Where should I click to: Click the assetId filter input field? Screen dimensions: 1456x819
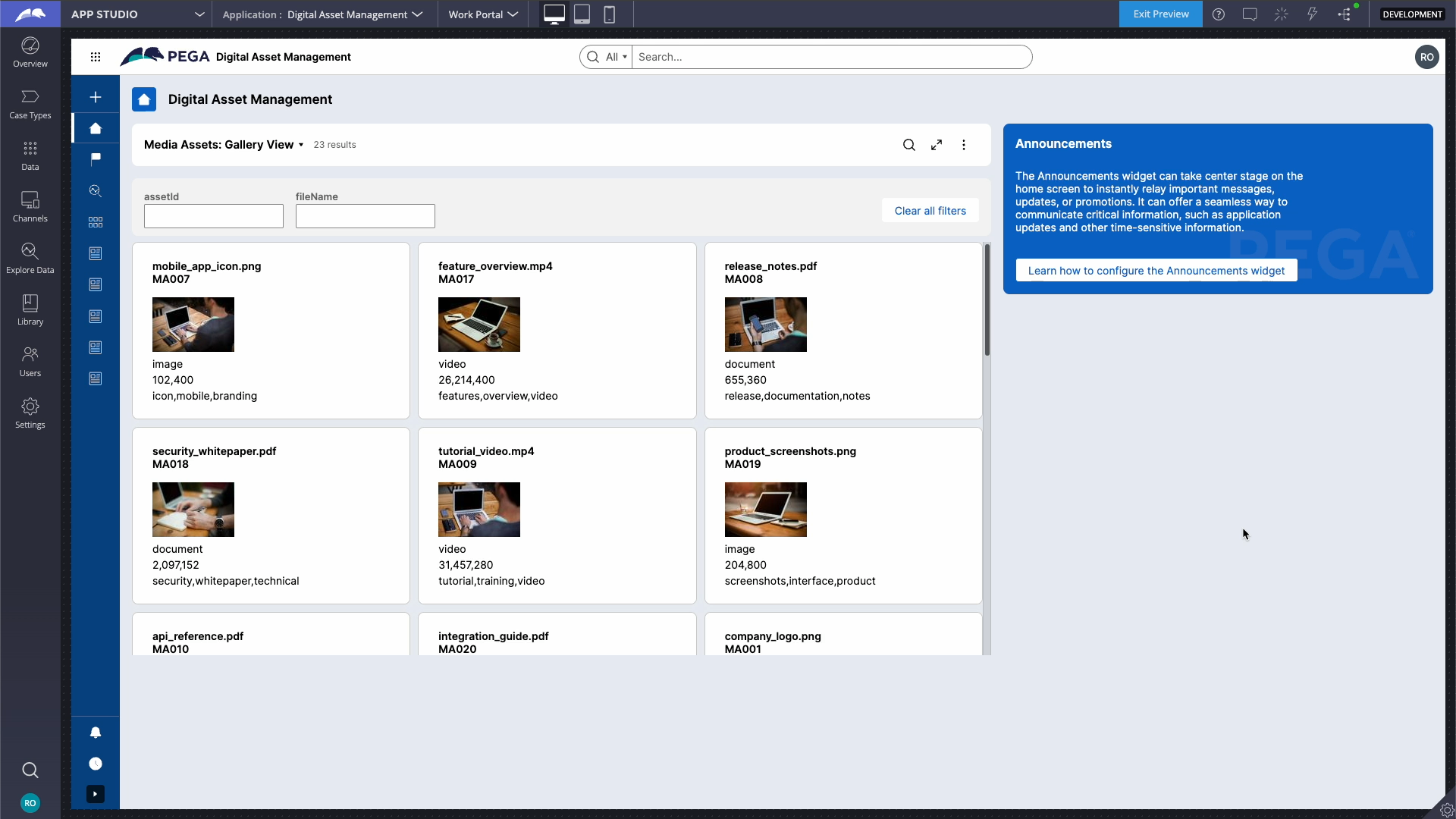coord(214,216)
